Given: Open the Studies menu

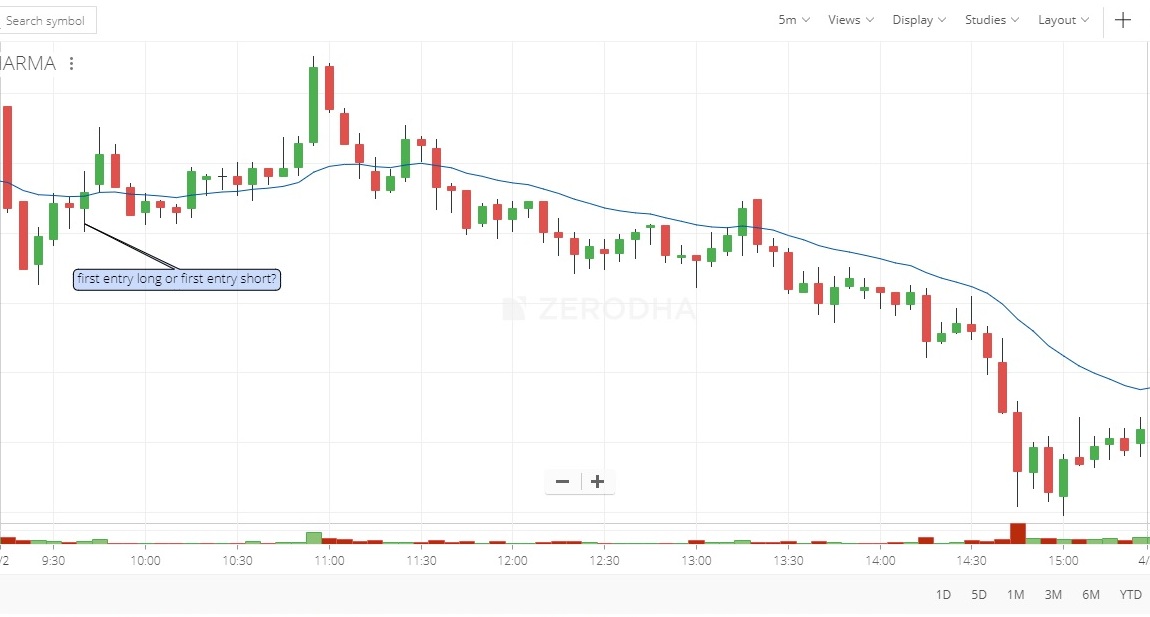Looking at the screenshot, I should 992,20.
